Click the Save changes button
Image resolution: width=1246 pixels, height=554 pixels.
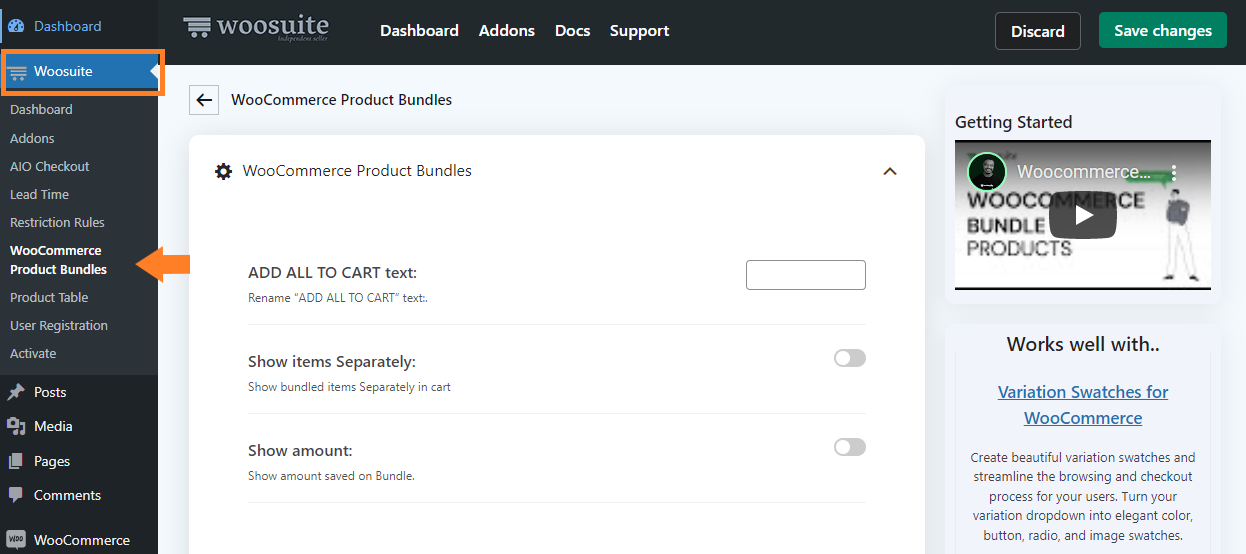click(1163, 30)
